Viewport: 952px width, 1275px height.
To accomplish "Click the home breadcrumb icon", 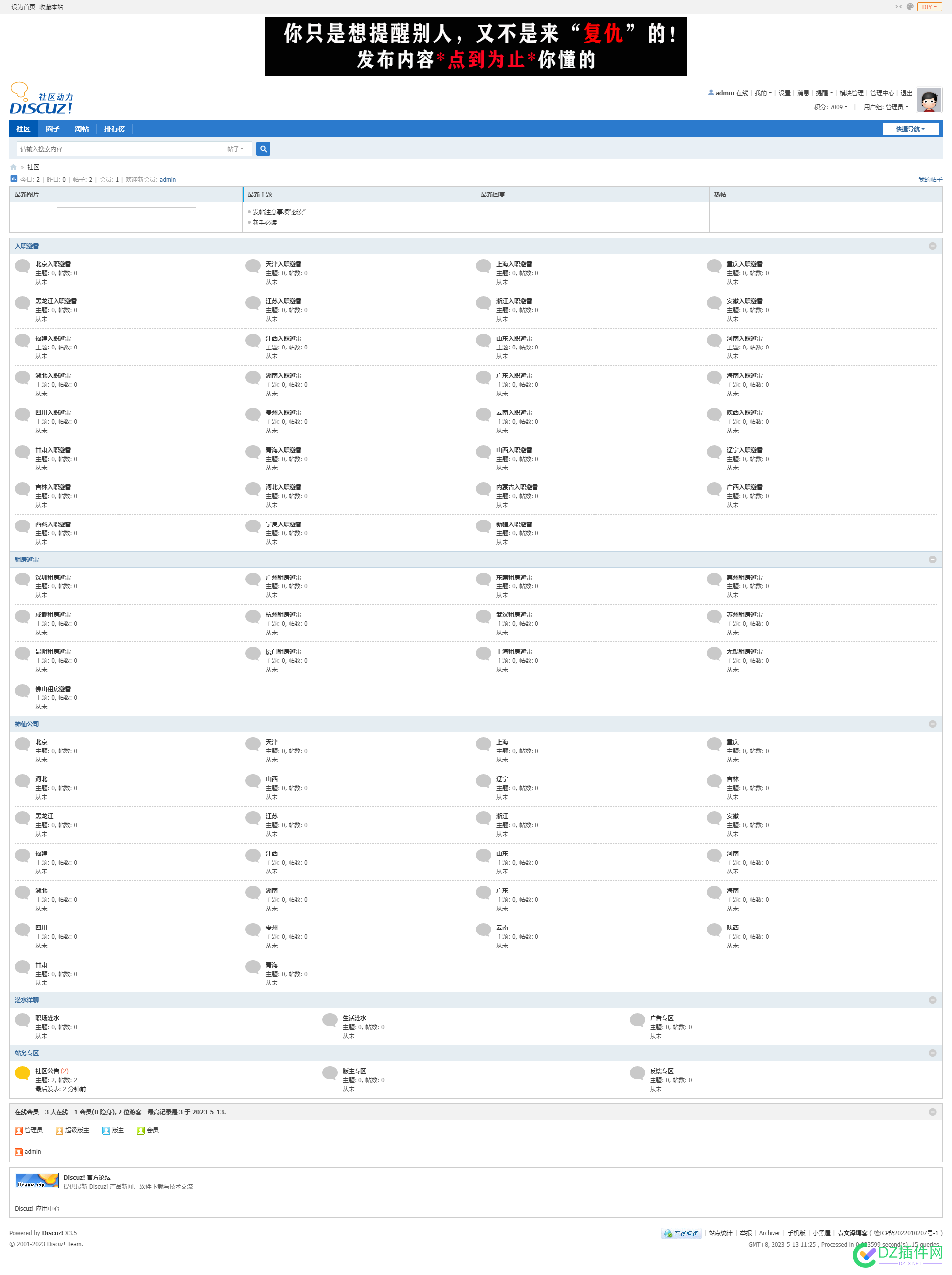I will tap(14, 167).
